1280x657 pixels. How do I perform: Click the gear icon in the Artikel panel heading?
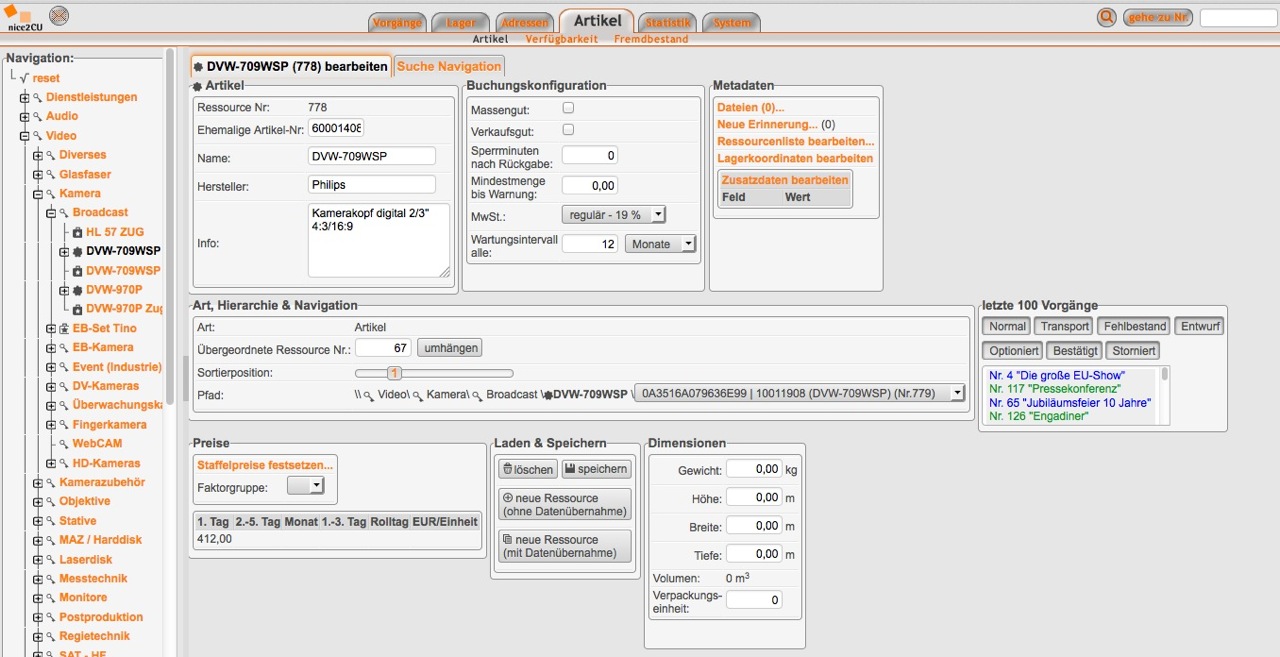[197, 87]
